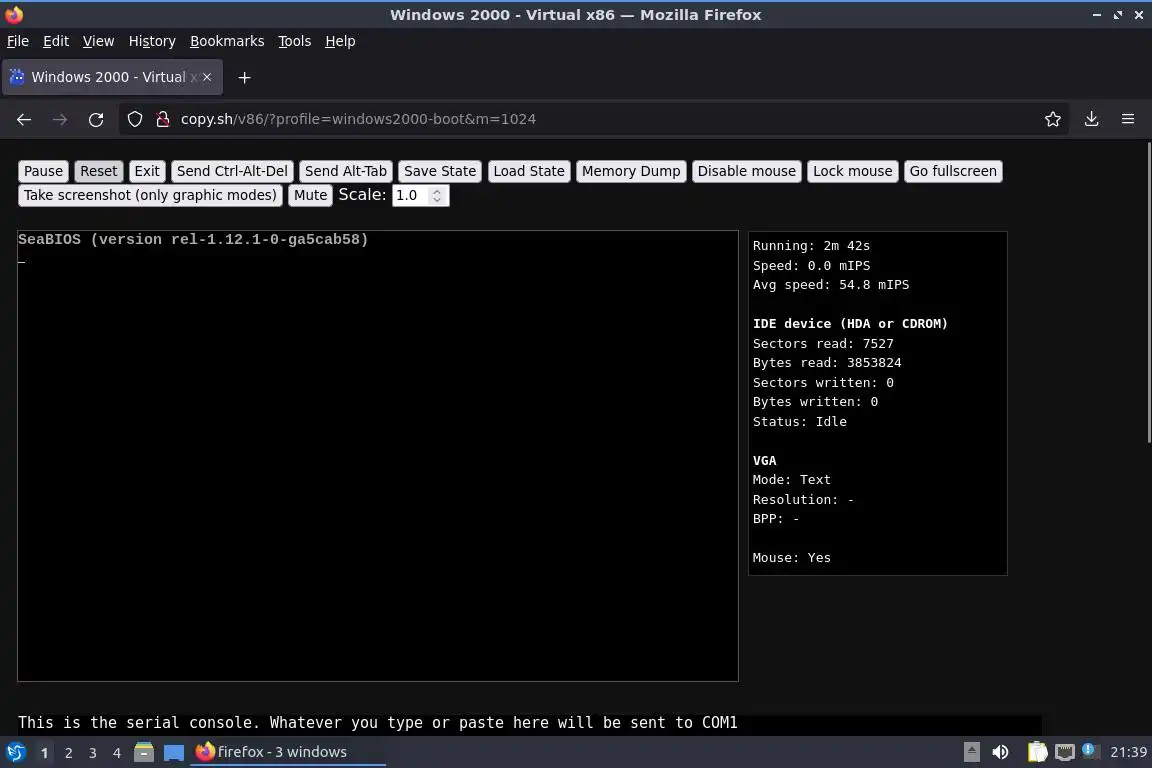This screenshot has height=768, width=1152.
Task: Click the eject/removable media tray icon
Action: pos(971,752)
